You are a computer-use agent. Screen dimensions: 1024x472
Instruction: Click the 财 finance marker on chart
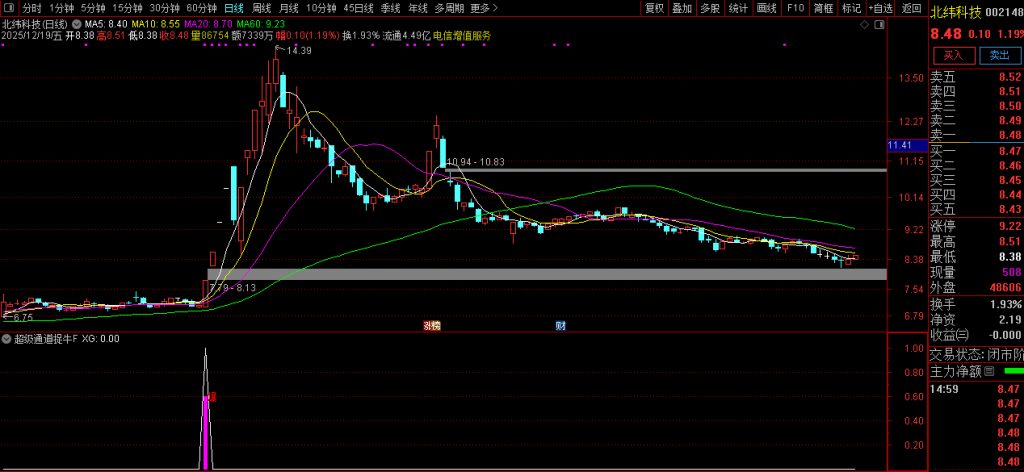click(560, 325)
